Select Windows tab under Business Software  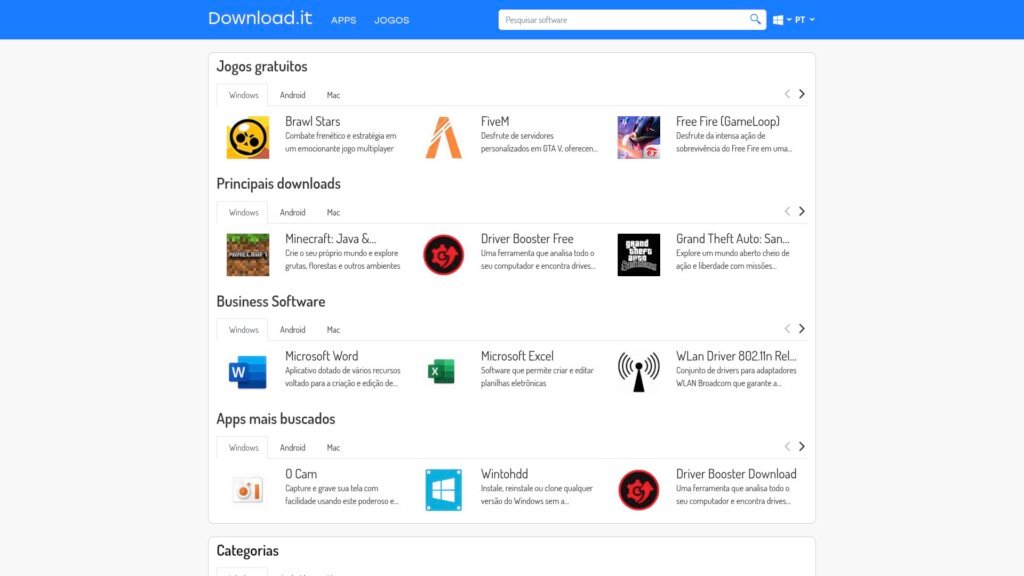coord(244,330)
